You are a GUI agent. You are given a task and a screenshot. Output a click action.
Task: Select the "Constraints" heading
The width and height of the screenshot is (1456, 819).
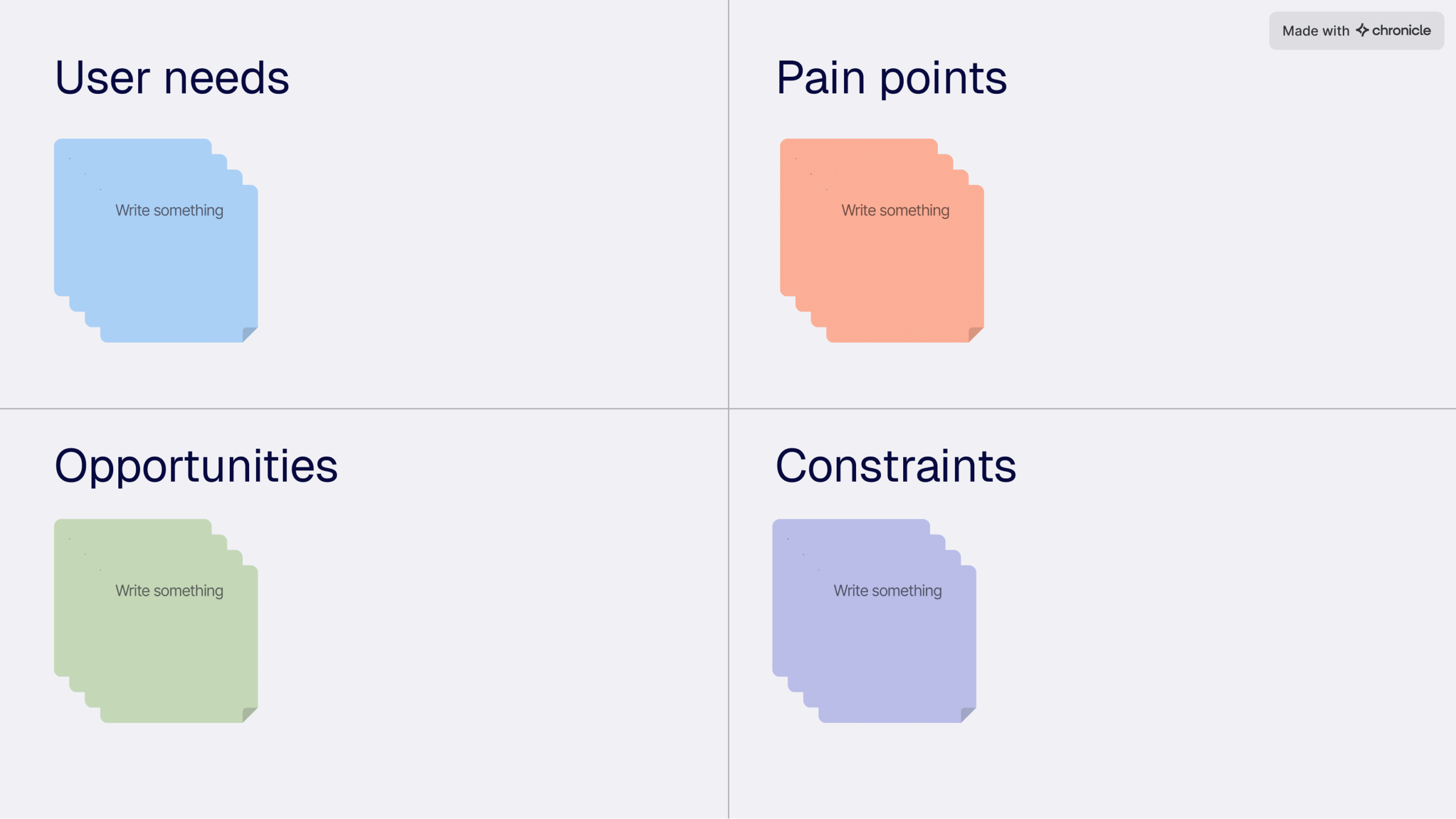click(x=896, y=466)
